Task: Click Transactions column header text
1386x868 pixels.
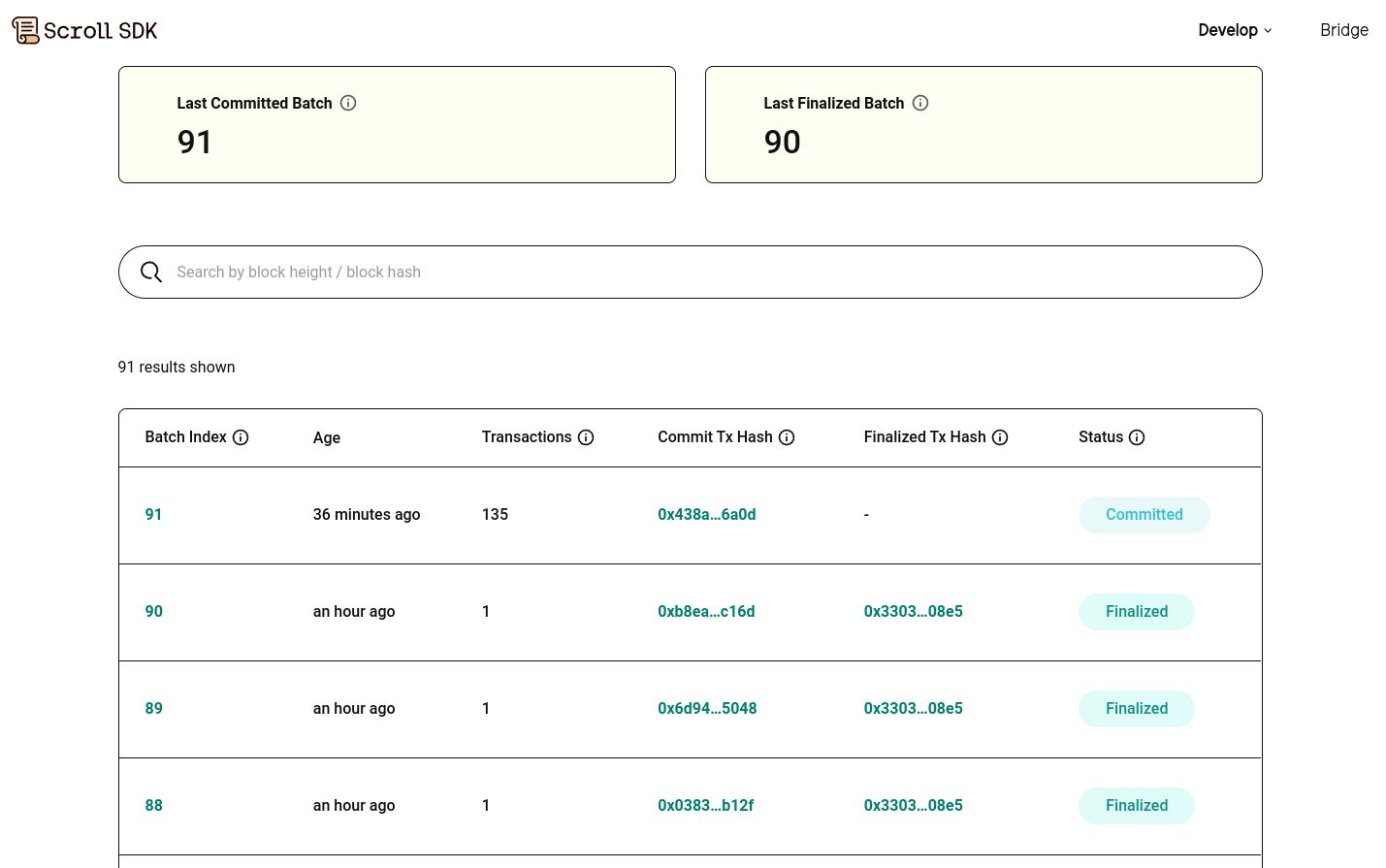Action: pos(527,437)
